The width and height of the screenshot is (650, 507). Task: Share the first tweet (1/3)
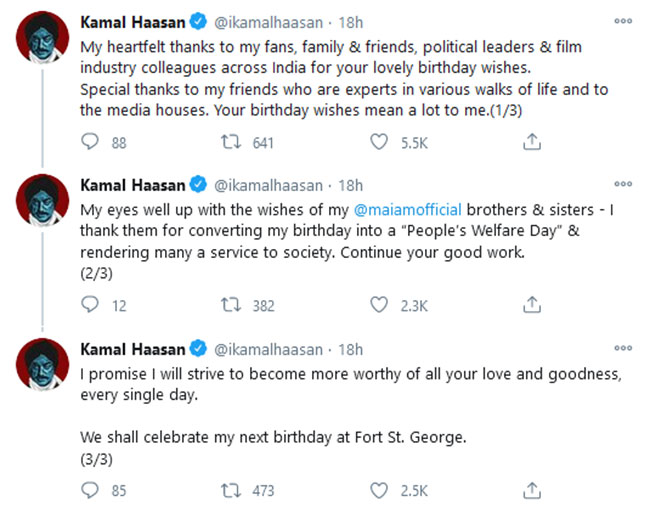click(532, 143)
